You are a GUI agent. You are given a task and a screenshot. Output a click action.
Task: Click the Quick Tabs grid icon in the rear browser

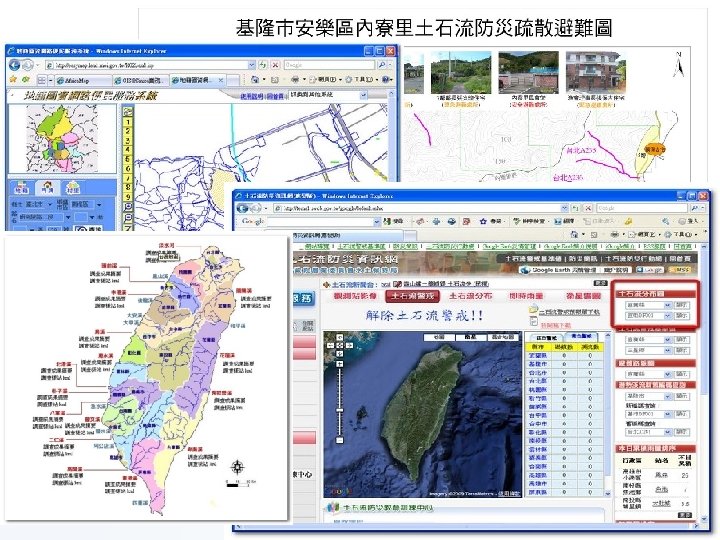click(41, 80)
